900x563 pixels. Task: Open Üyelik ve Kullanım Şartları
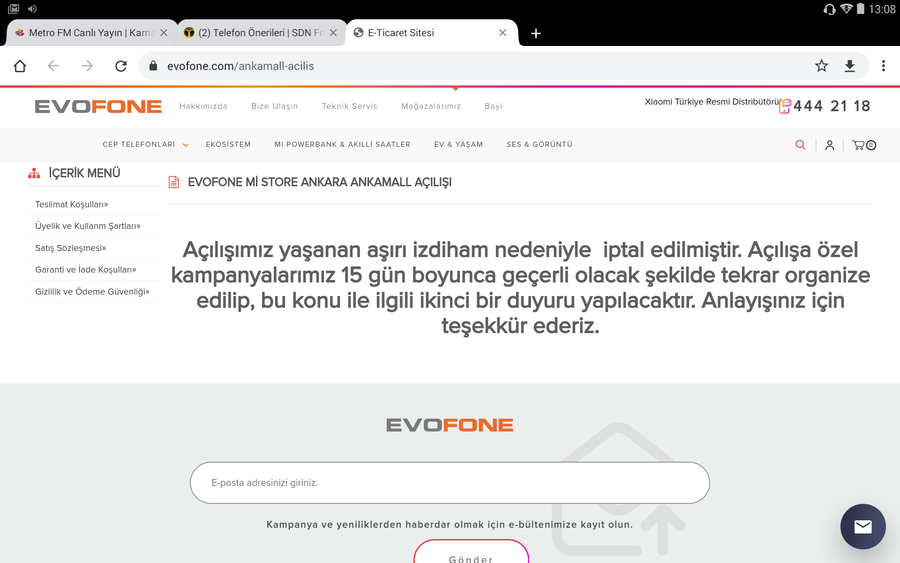[x=87, y=226]
